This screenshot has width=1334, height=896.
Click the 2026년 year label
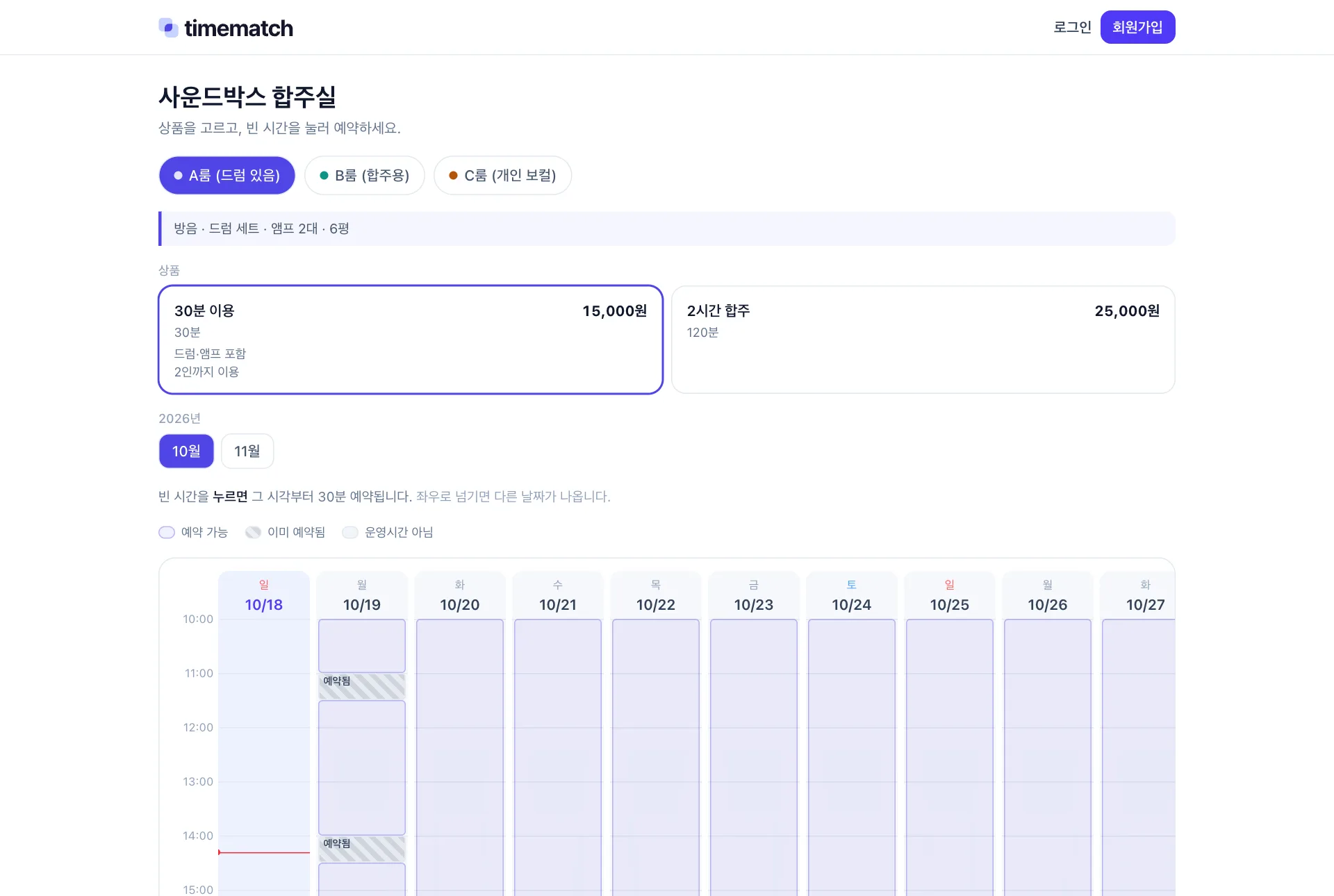179,418
